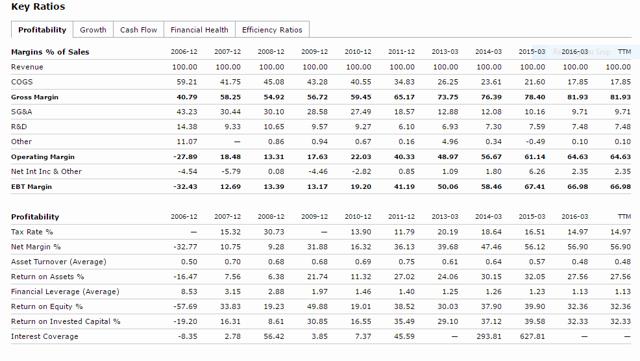640x361 pixels.
Task: Click Gross Margin value 40.79
Action: pos(187,97)
